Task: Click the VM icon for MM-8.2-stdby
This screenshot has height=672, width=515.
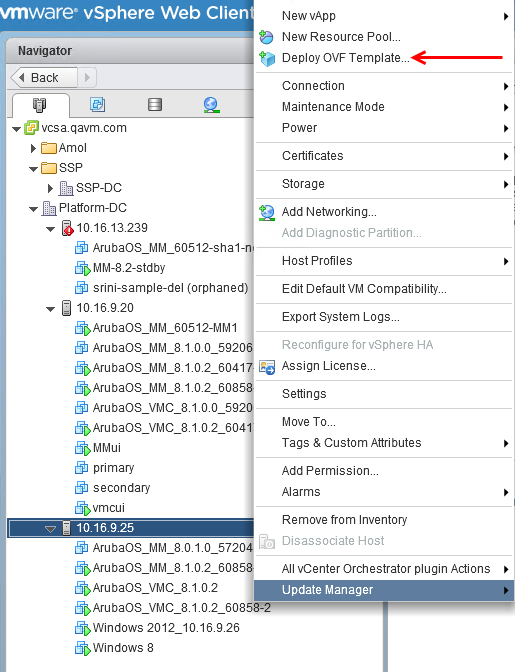Action: coord(83,268)
